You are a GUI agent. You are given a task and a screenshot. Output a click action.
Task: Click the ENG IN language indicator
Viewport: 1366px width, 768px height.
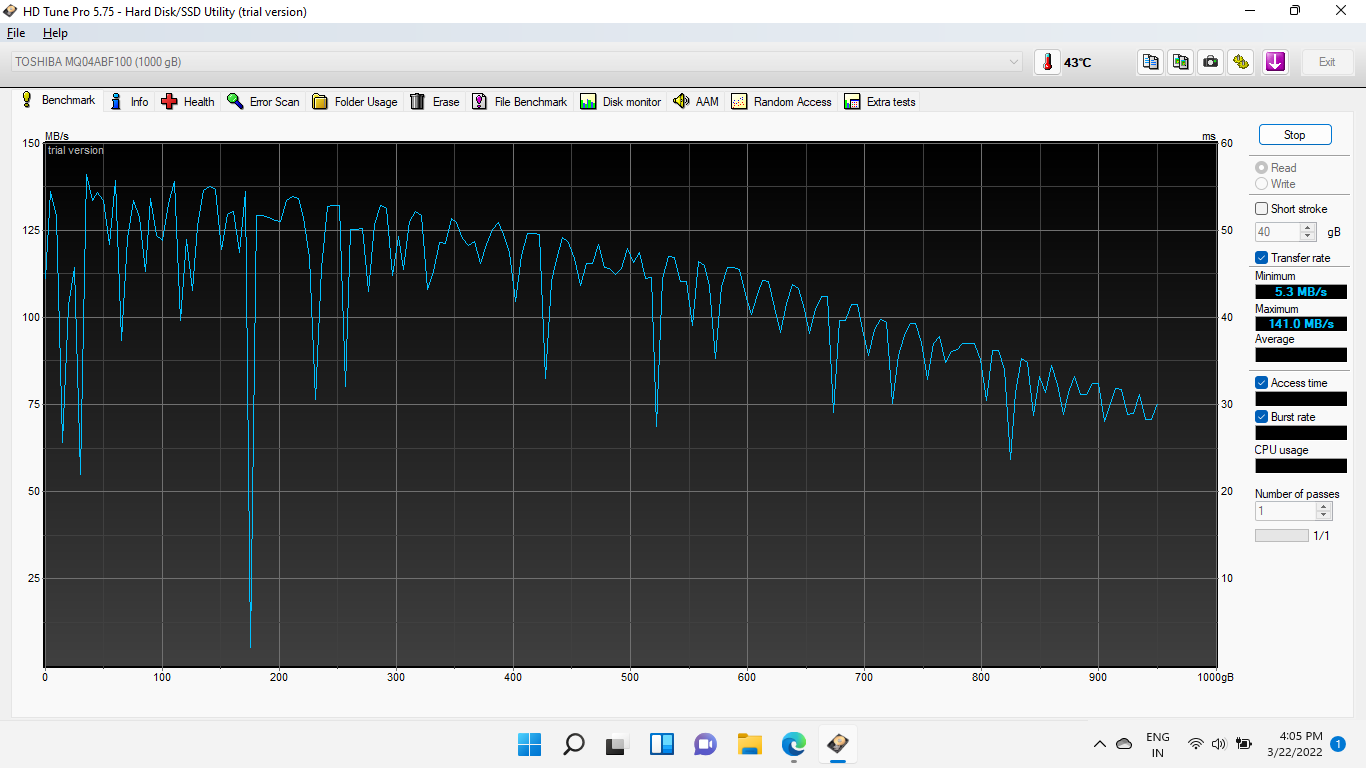[1158, 744]
